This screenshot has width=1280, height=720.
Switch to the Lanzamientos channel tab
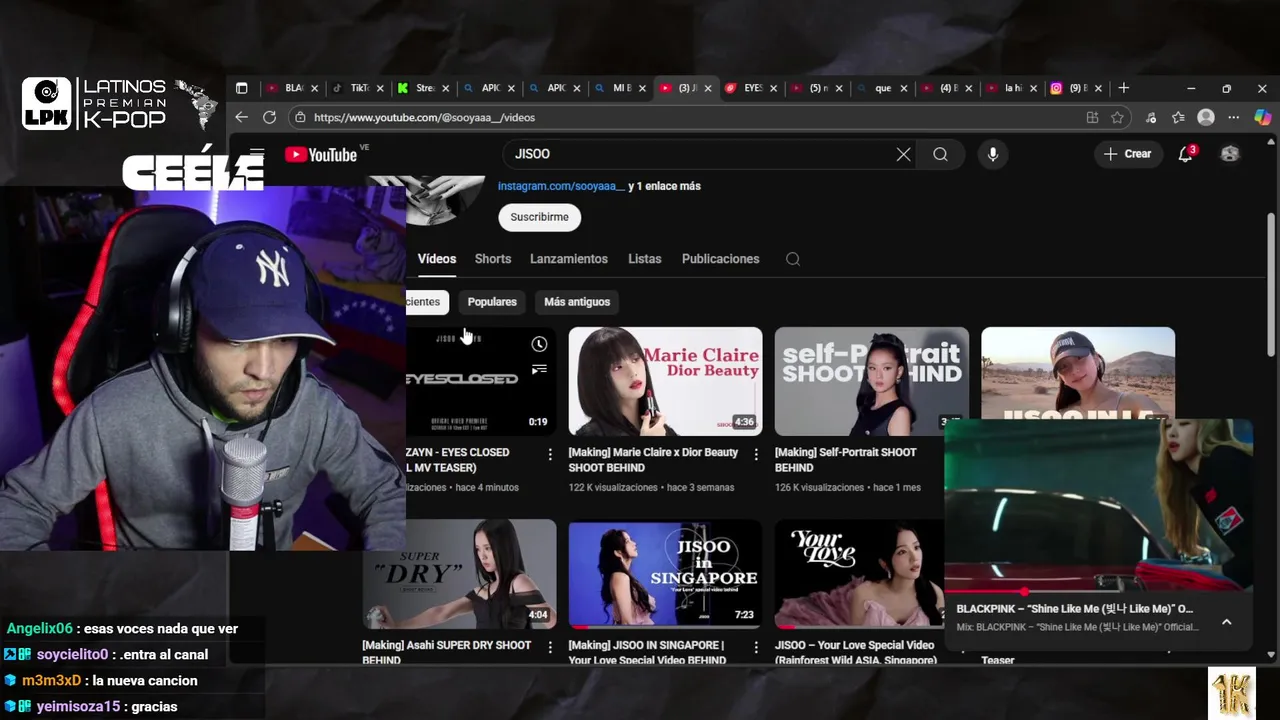click(x=569, y=259)
